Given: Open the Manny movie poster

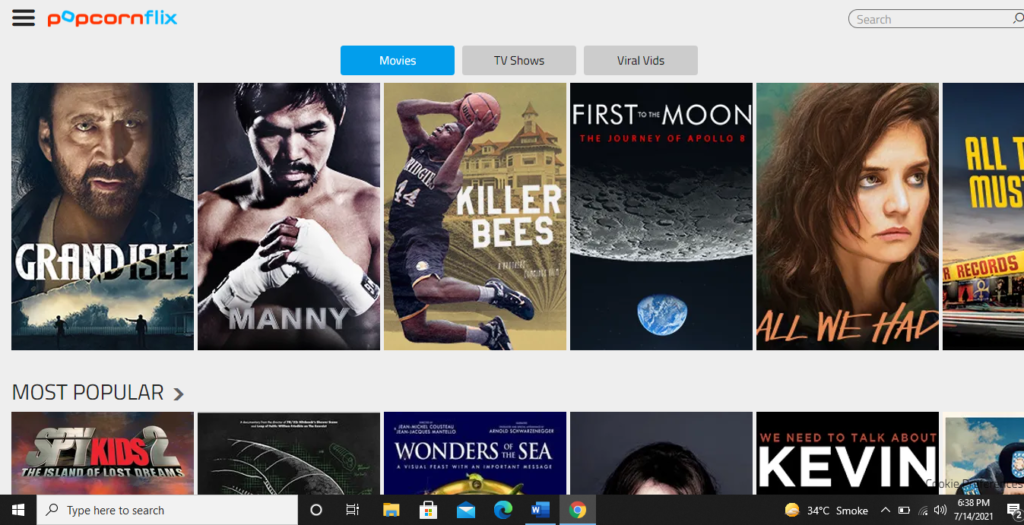Looking at the screenshot, I should 289,216.
